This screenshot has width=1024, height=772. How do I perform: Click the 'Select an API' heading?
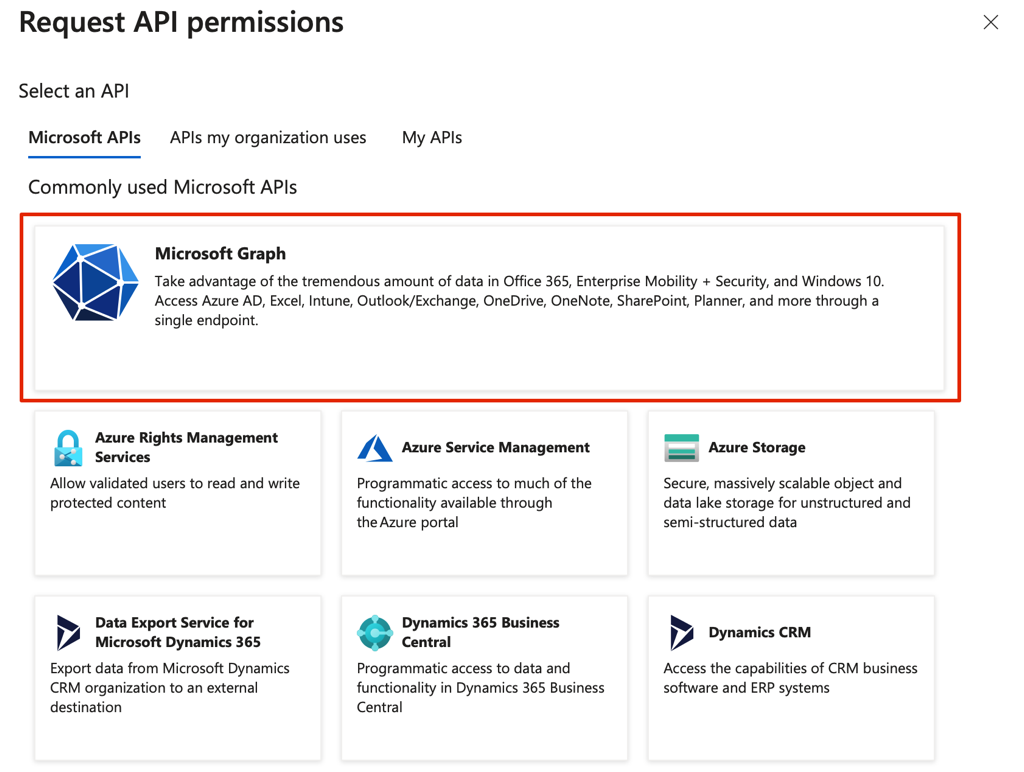point(74,91)
